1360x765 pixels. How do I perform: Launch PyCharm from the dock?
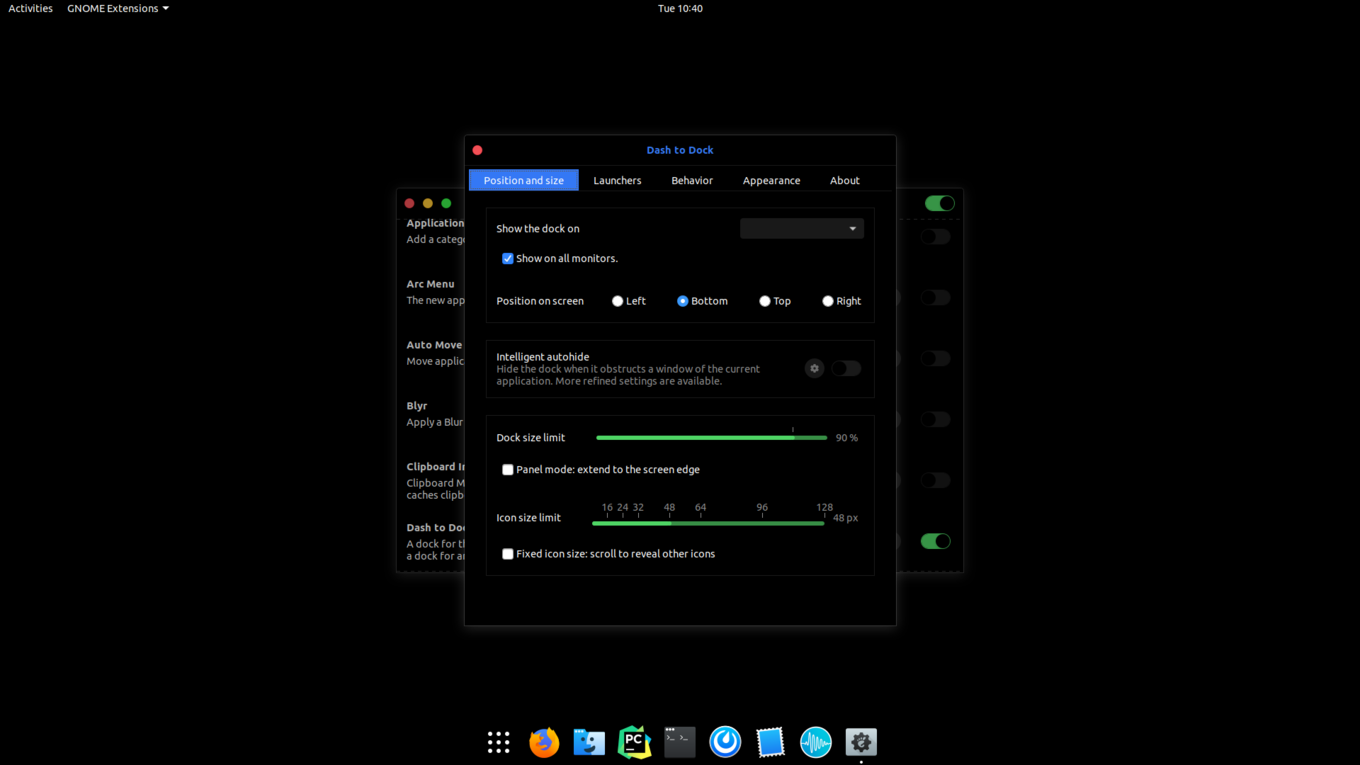(x=634, y=742)
